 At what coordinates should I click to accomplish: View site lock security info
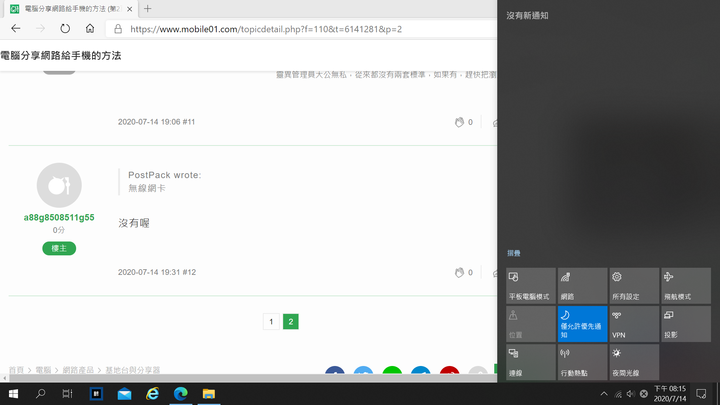(118, 29)
